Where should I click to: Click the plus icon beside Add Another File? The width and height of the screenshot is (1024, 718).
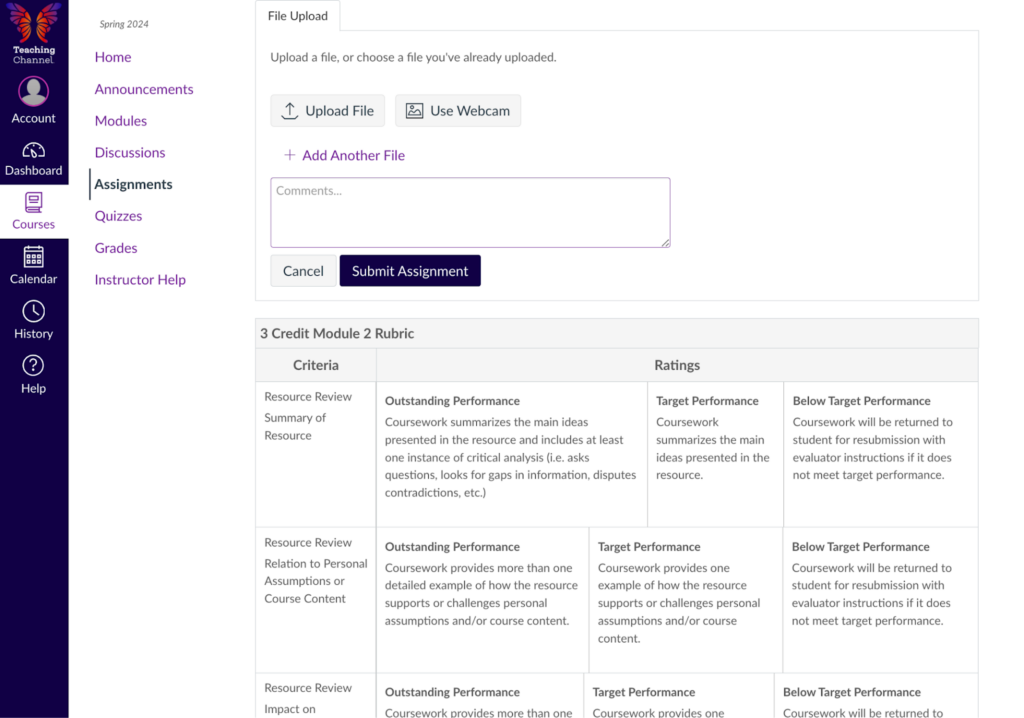[290, 155]
